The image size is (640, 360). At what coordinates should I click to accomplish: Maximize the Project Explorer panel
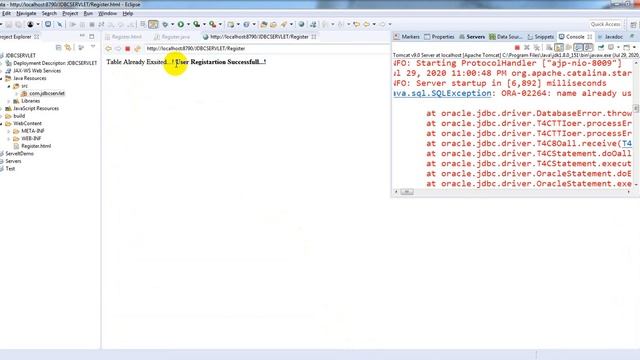pos(92,36)
